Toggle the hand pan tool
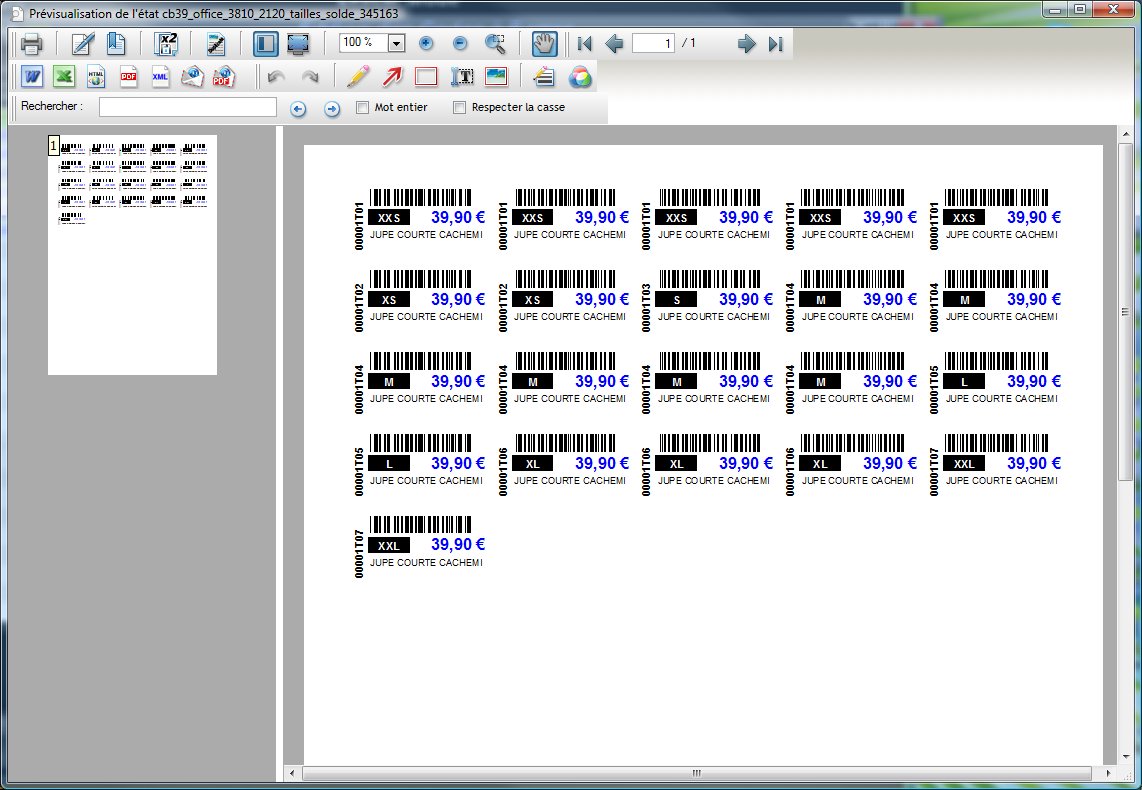The width and height of the screenshot is (1142, 790). tap(544, 44)
